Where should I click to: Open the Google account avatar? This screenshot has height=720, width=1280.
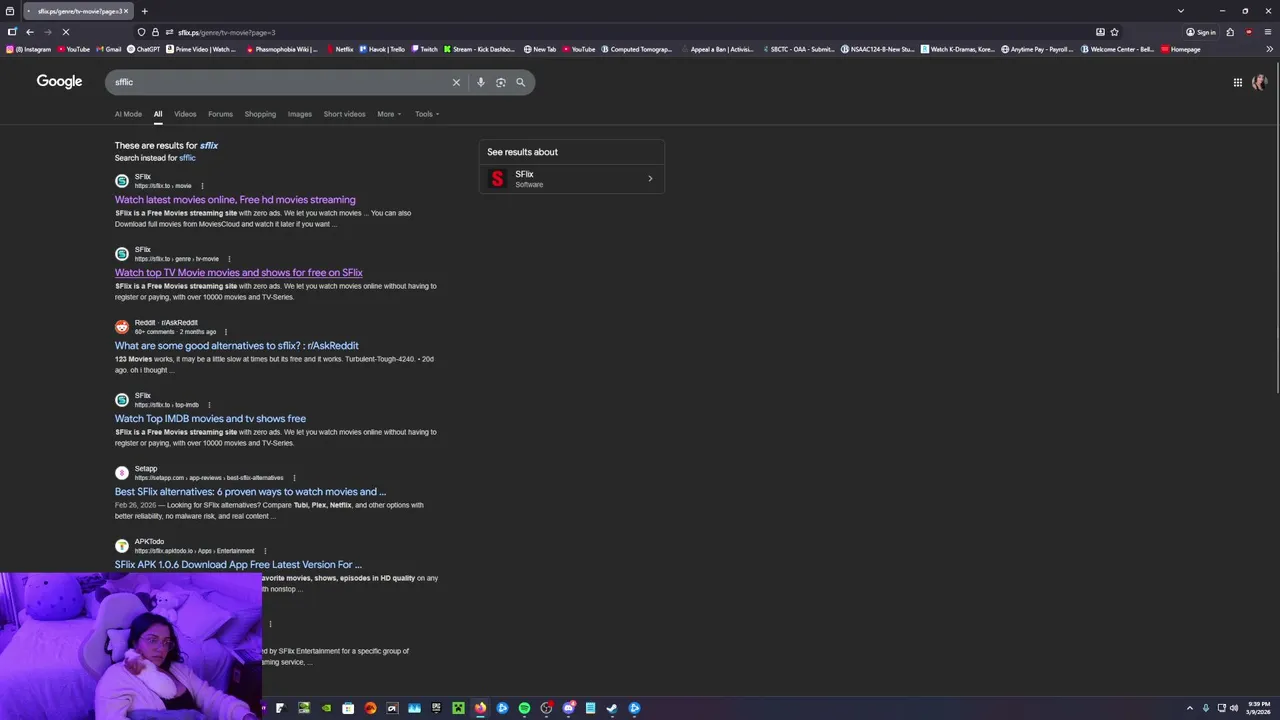pyautogui.click(x=1259, y=82)
